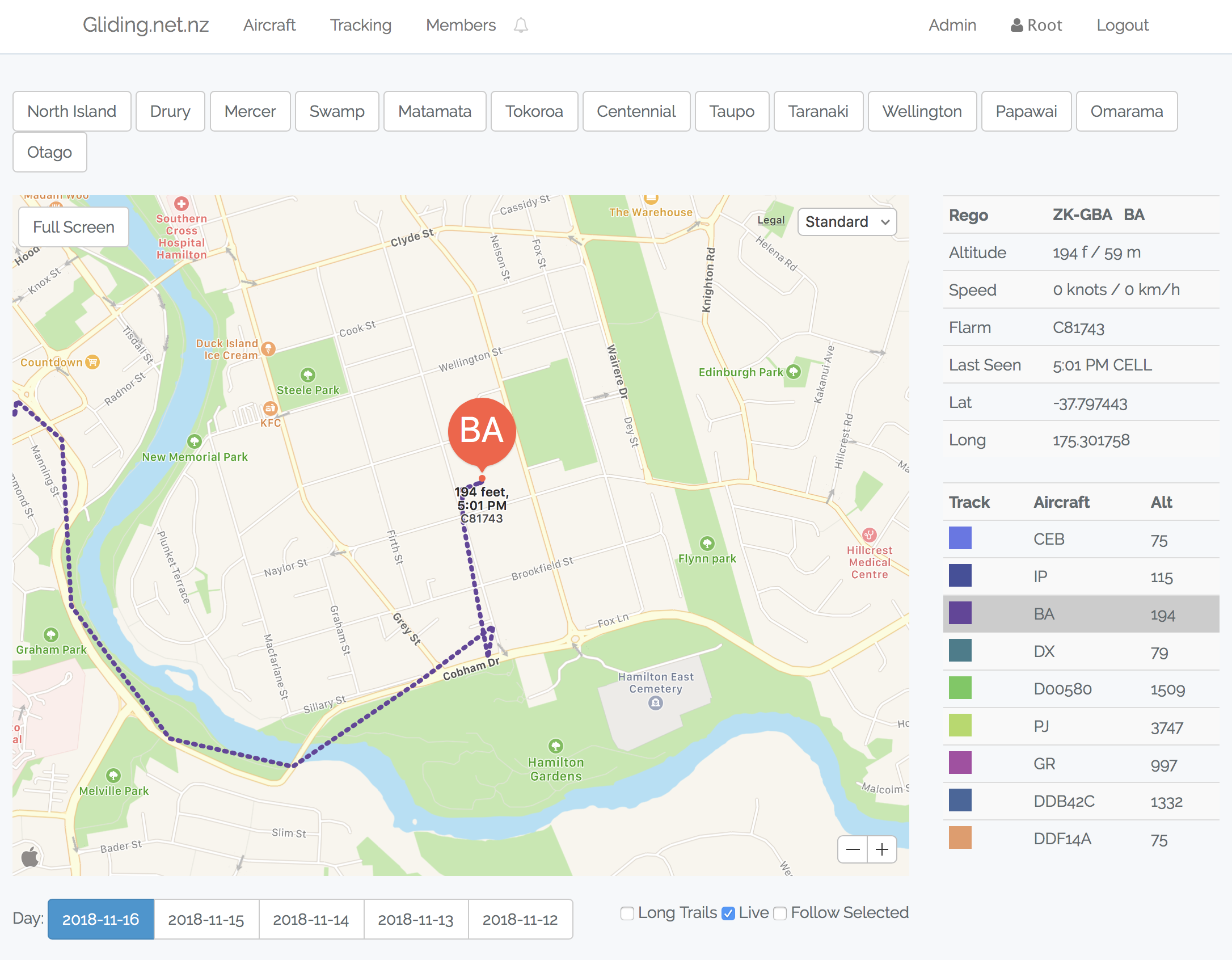Open the Aircraft navigation menu
The width and height of the screenshot is (1232, 960).
pos(269,26)
